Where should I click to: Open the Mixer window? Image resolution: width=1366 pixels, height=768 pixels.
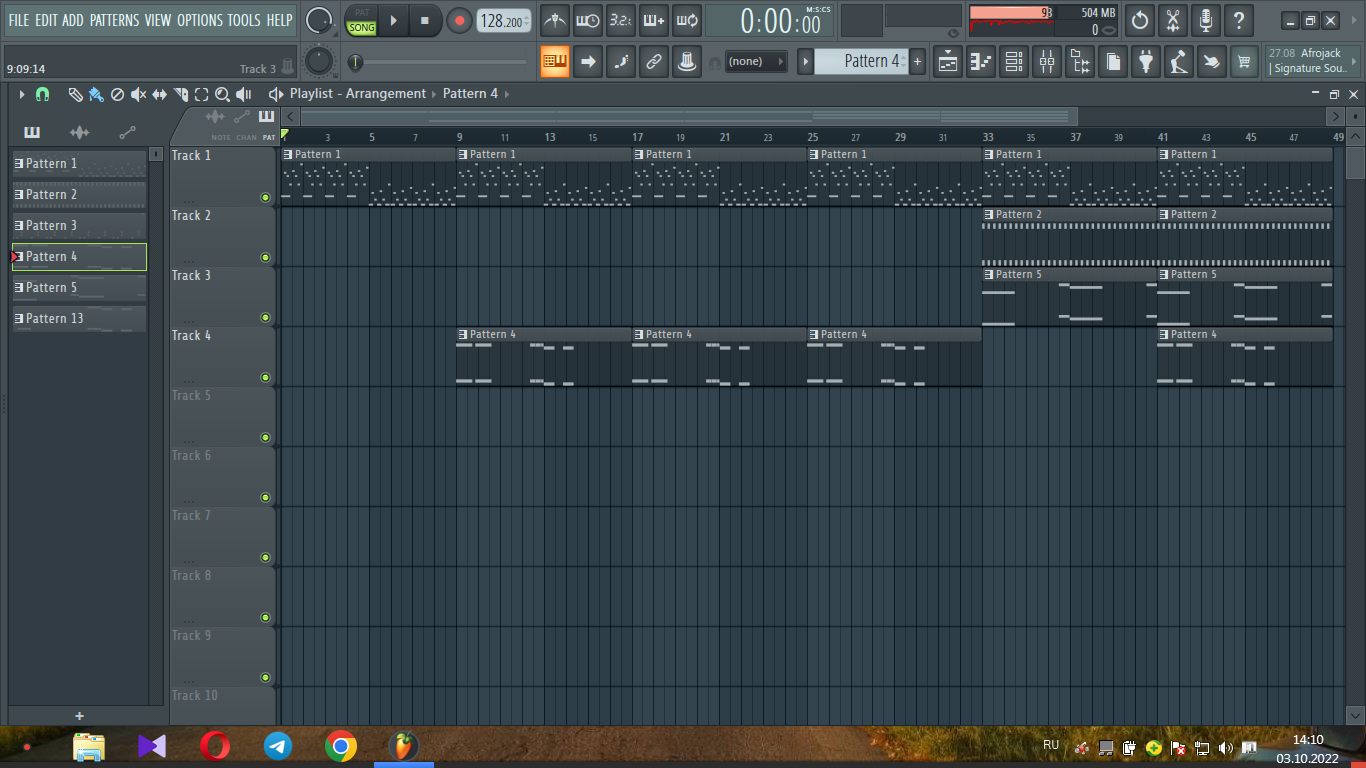(1047, 62)
